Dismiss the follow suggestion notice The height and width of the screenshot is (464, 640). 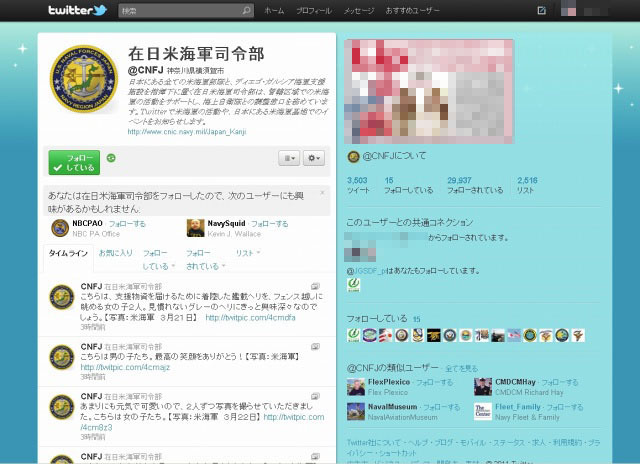pos(322,192)
